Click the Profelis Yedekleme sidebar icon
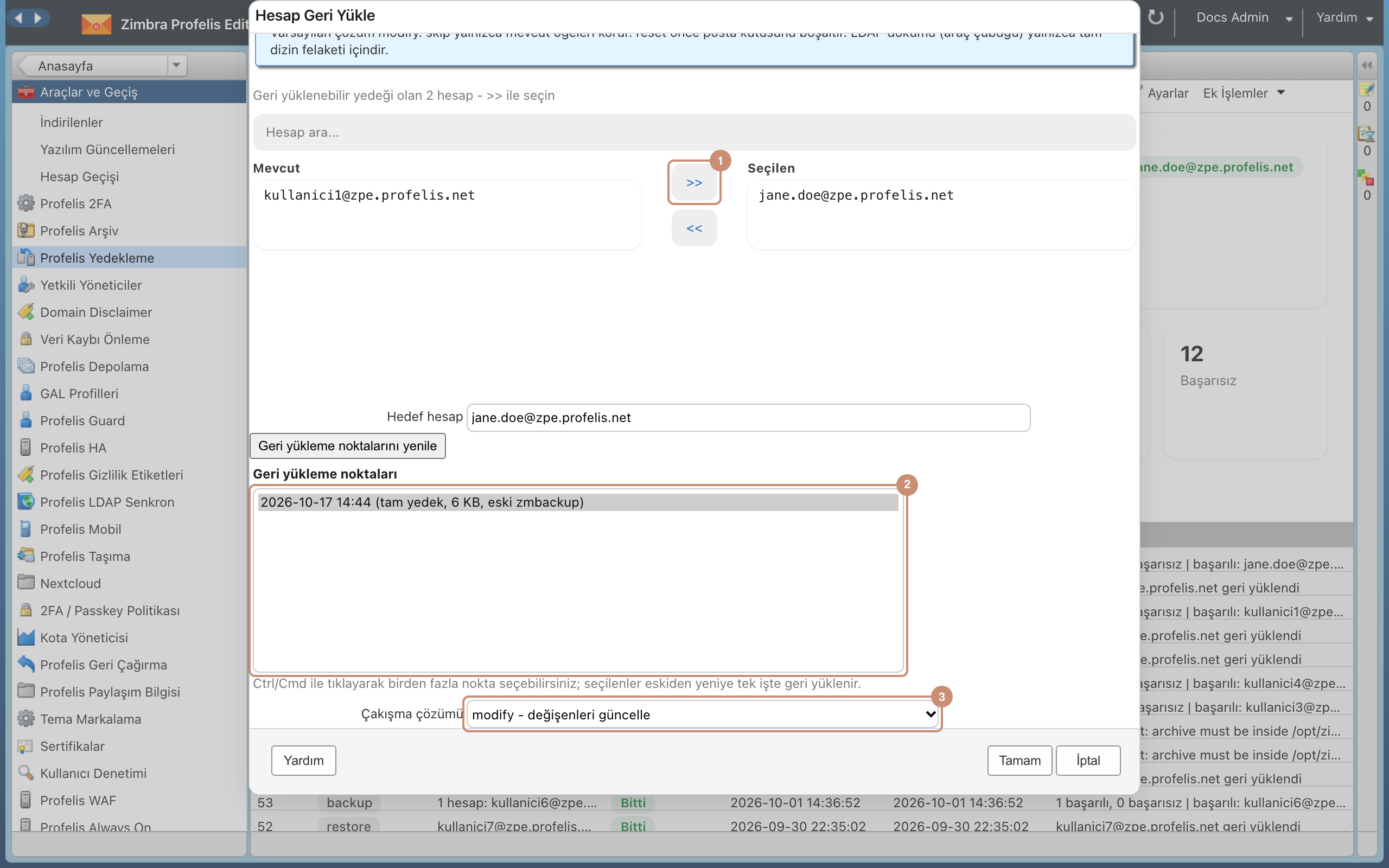 click(26, 257)
